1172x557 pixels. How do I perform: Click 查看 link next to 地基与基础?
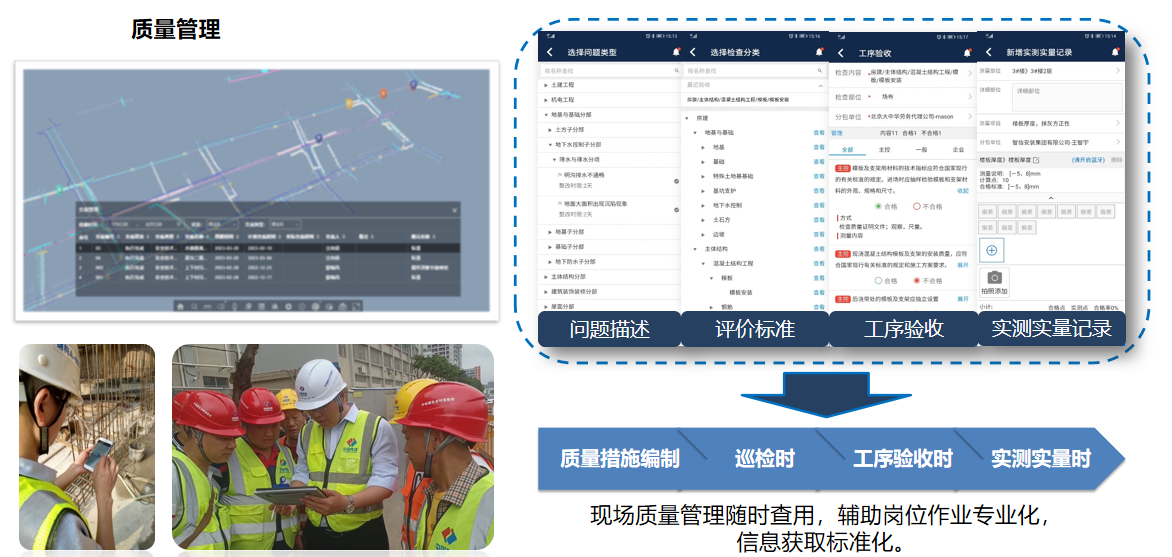point(819,132)
